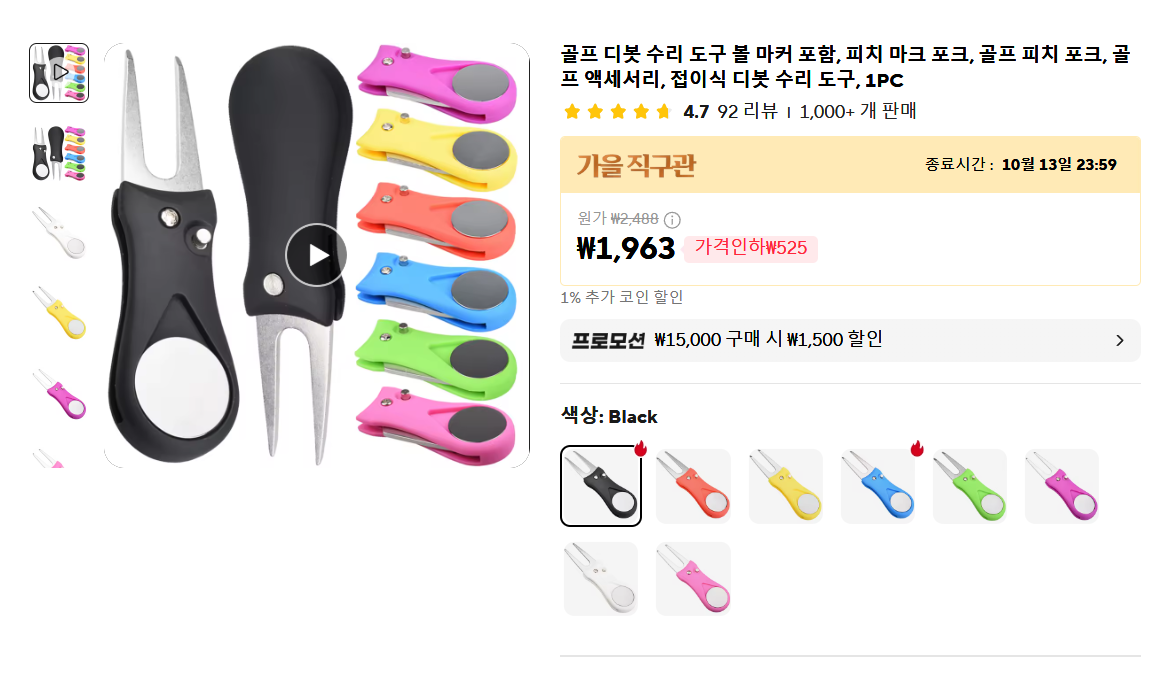Screen dimensions: 1169x679
Task: Select the black divot tool color option
Action: tap(601, 486)
